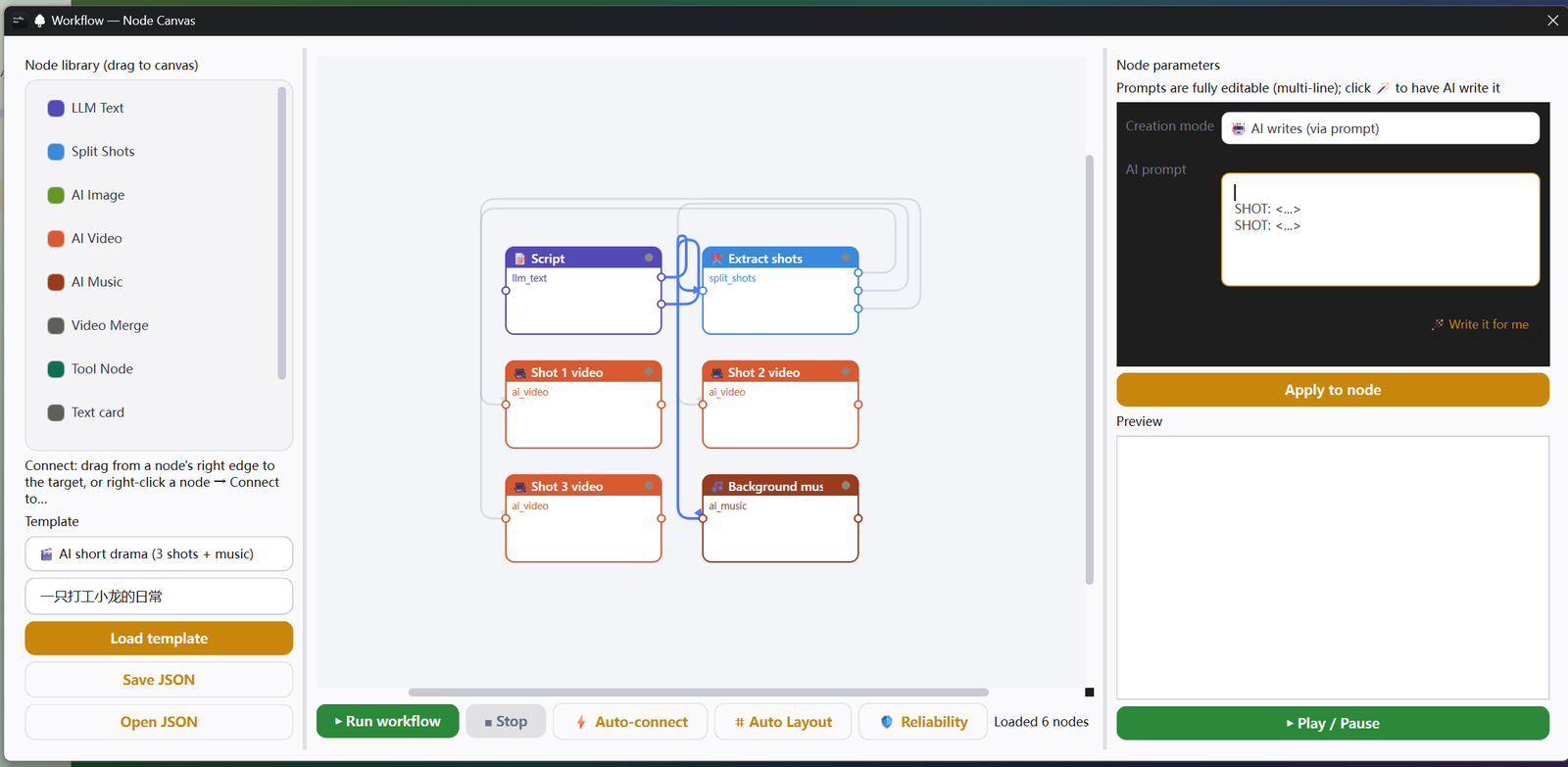Select the Video Merge node color icon
The image size is (1568, 767).
56,325
